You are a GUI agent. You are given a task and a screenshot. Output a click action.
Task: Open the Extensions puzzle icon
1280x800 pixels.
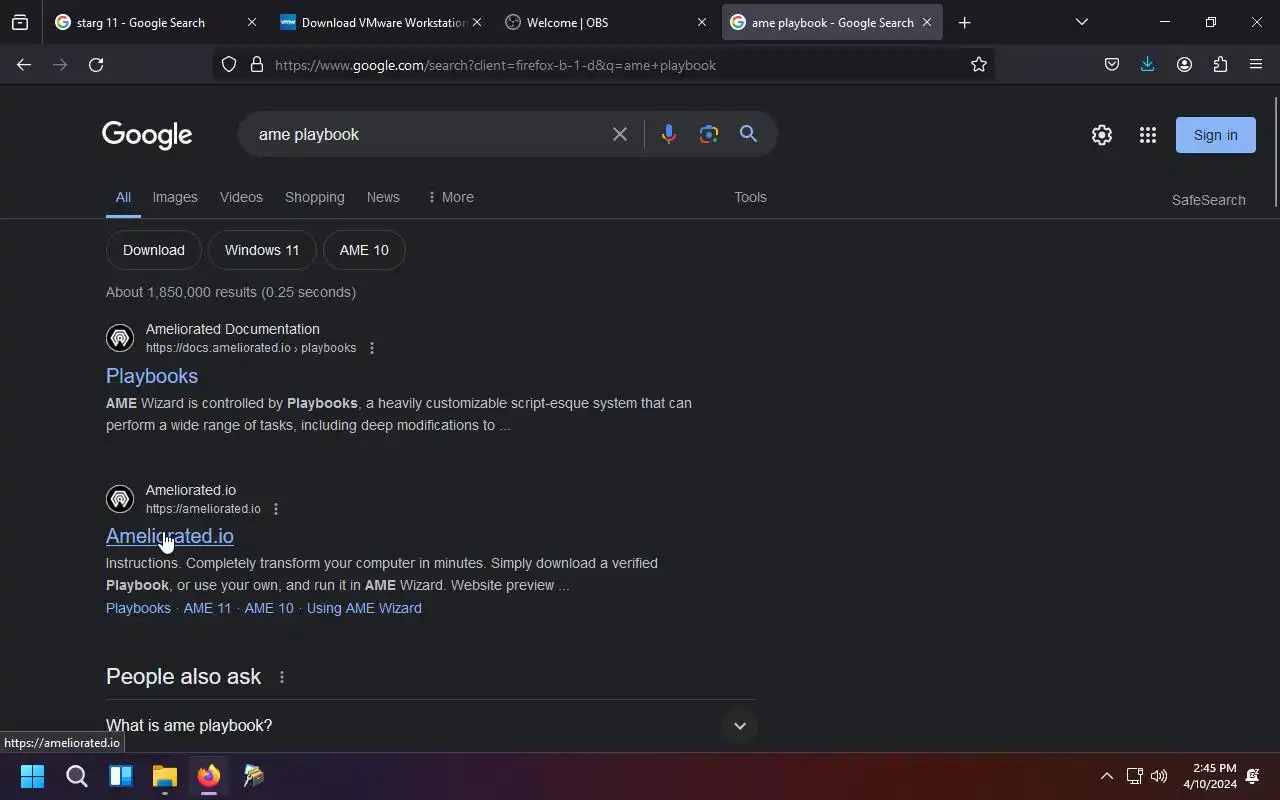1220,65
